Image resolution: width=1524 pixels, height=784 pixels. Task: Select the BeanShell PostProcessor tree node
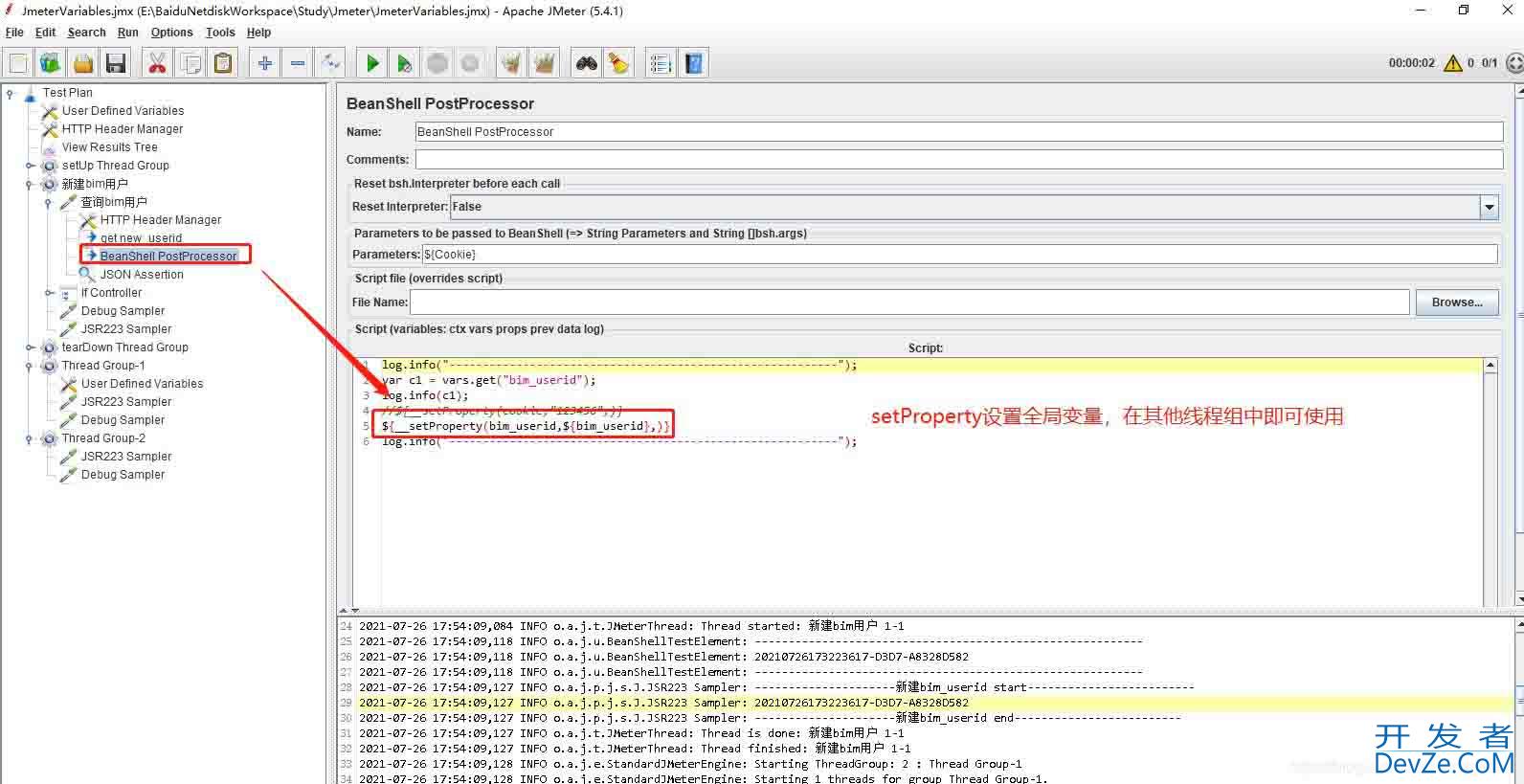[168, 257]
